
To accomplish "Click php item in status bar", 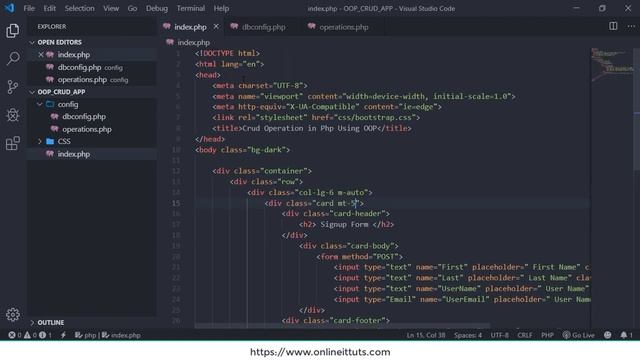I will click(x=86, y=335).
